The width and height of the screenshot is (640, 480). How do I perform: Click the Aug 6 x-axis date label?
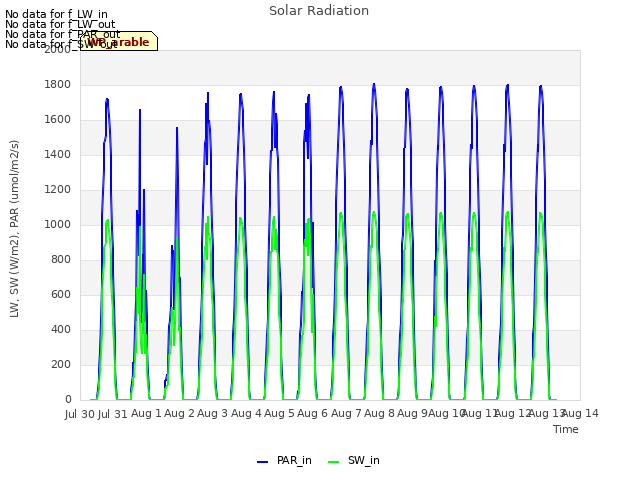click(313, 413)
